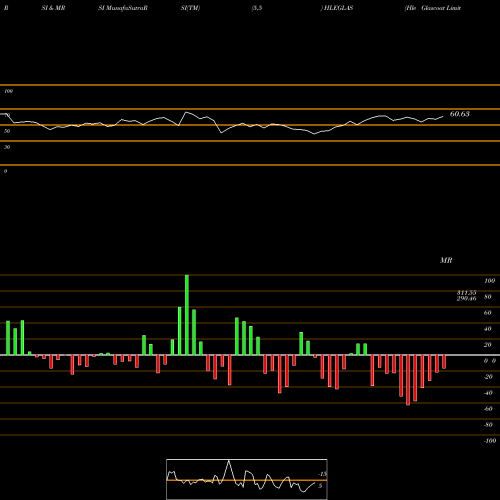Click the last red bar in MR histogram
The height and width of the screenshot is (500, 500).
(444, 362)
